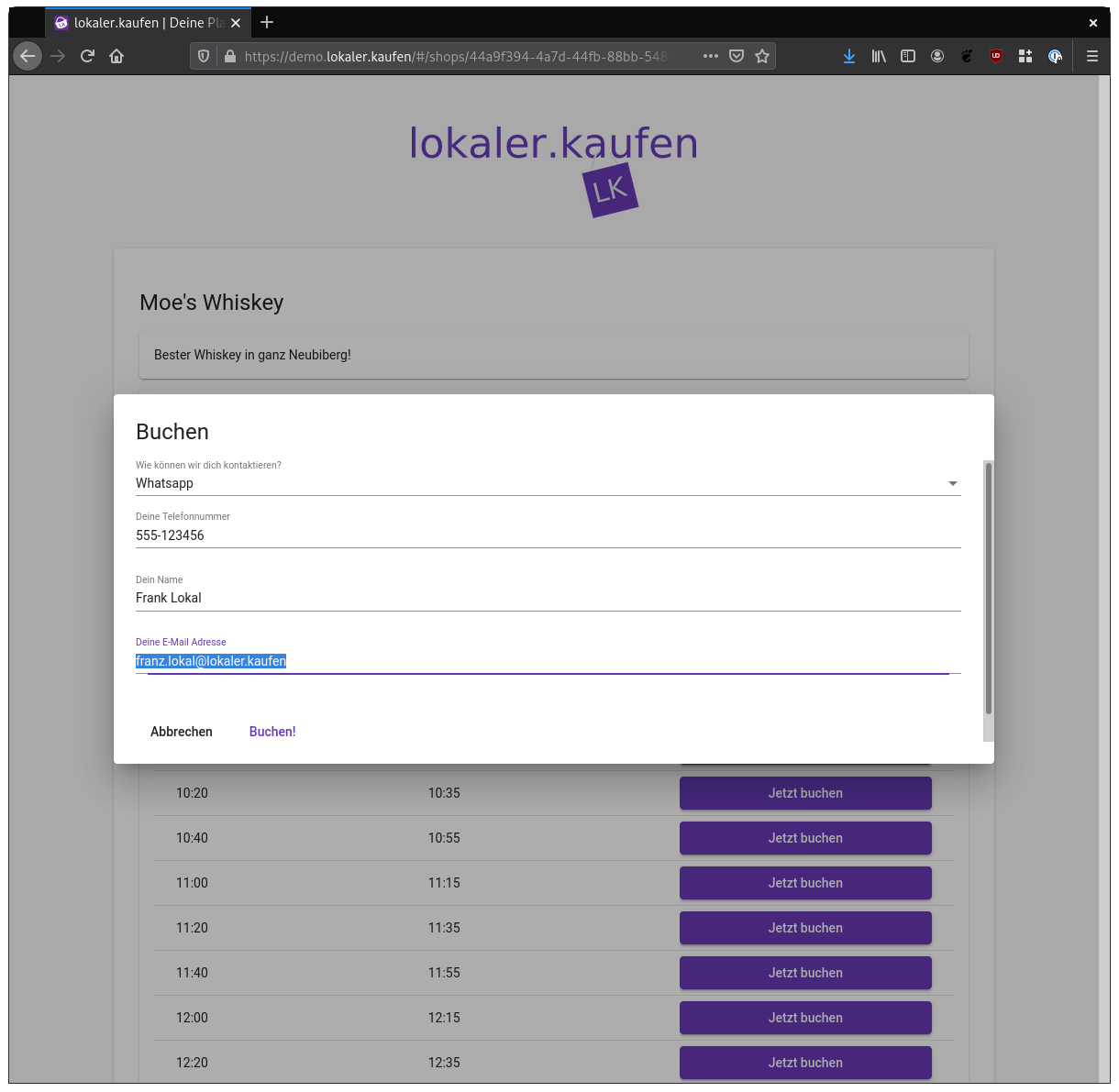
Task: Reload the current page
Action: tap(87, 56)
